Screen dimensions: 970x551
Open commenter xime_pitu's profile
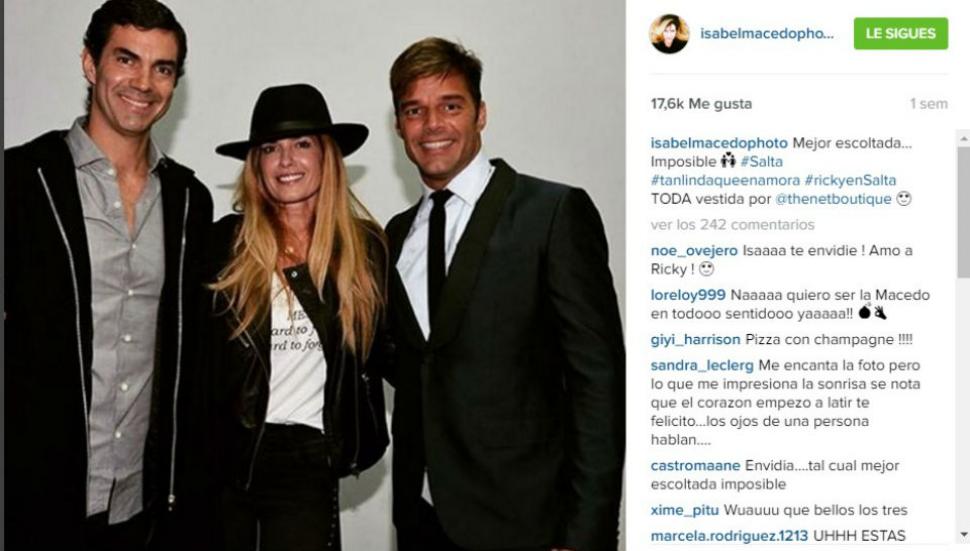click(x=685, y=510)
